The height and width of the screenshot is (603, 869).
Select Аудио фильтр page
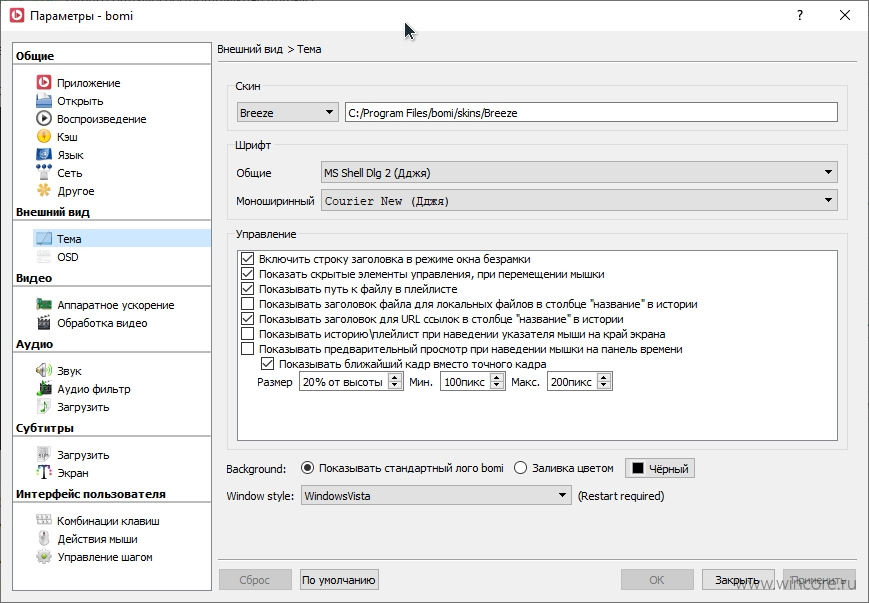94,389
